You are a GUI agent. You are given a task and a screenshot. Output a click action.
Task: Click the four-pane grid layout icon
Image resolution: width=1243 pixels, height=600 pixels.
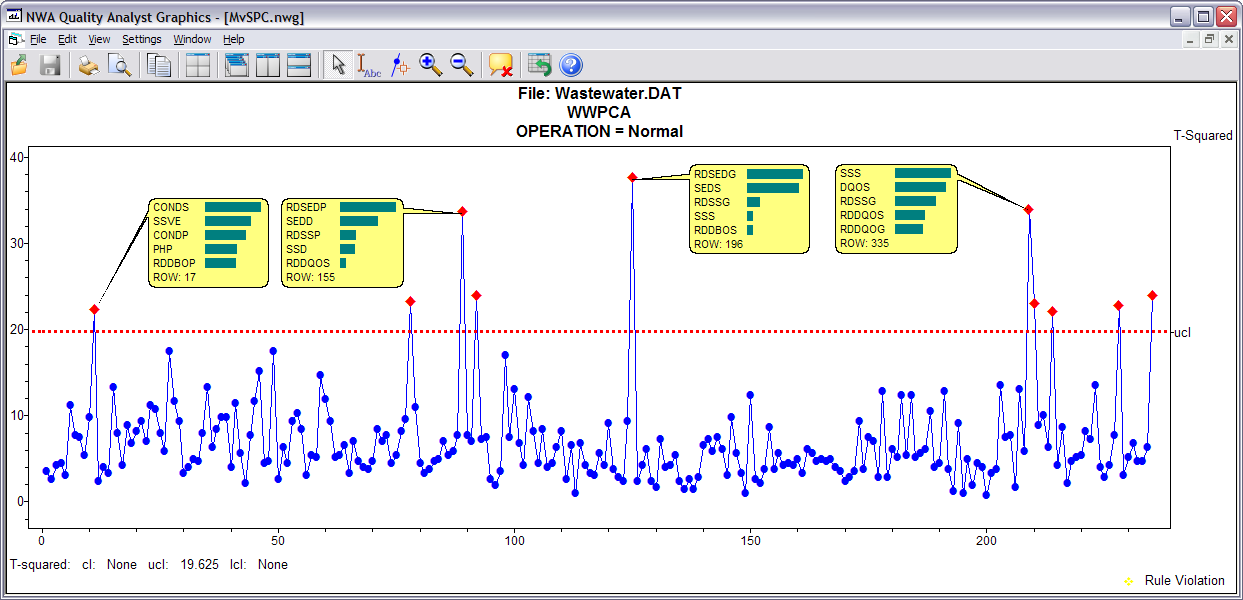coord(198,65)
